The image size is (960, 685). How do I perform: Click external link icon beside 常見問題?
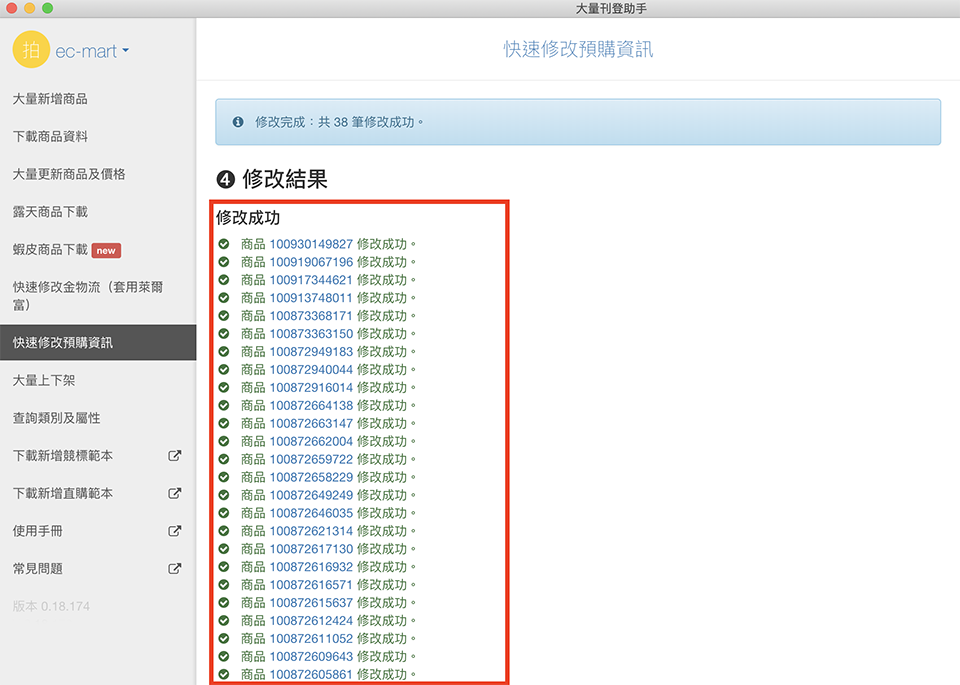(175, 569)
